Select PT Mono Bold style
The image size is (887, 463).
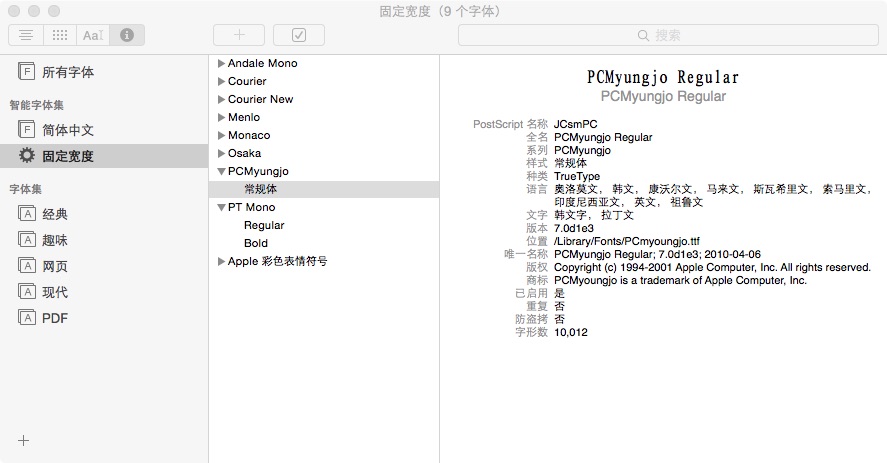(256, 243)
